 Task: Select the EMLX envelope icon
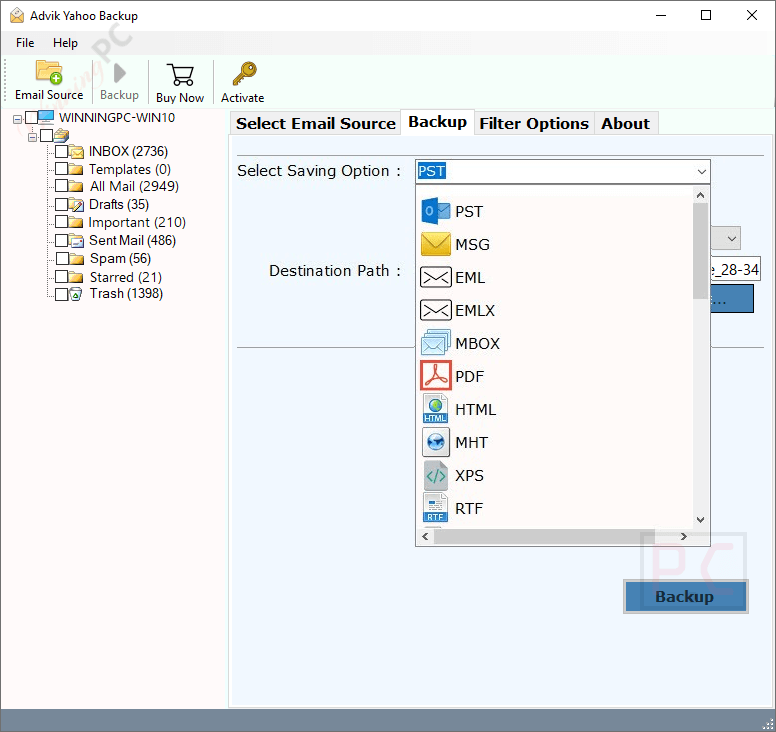pos(436,310)
